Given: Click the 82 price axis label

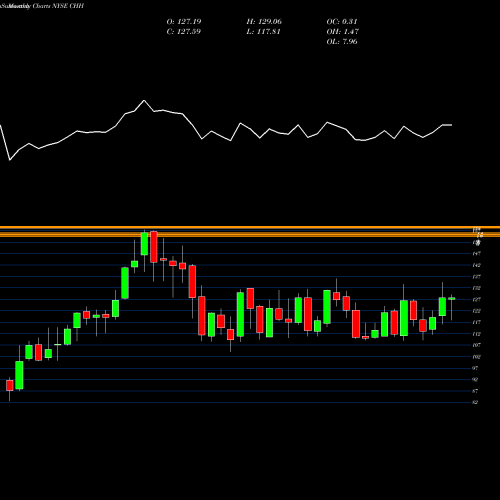Looking at the screenshot, I should (475, 402).
